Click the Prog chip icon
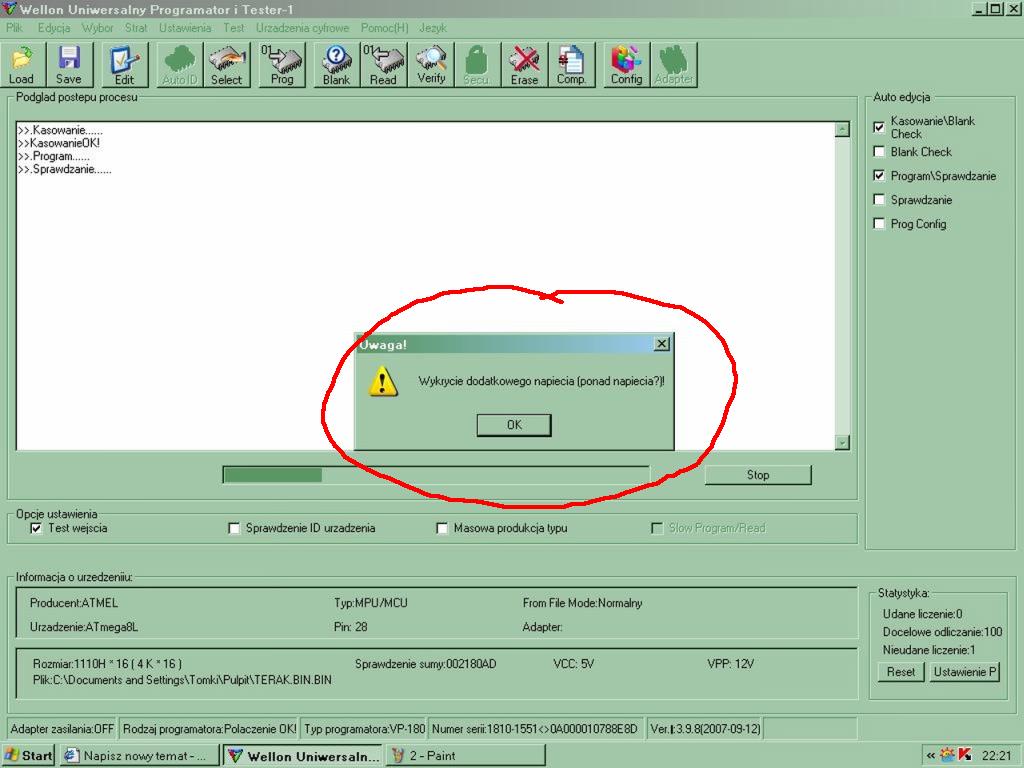Screen dimensions: 1024x768 (282, 65)
